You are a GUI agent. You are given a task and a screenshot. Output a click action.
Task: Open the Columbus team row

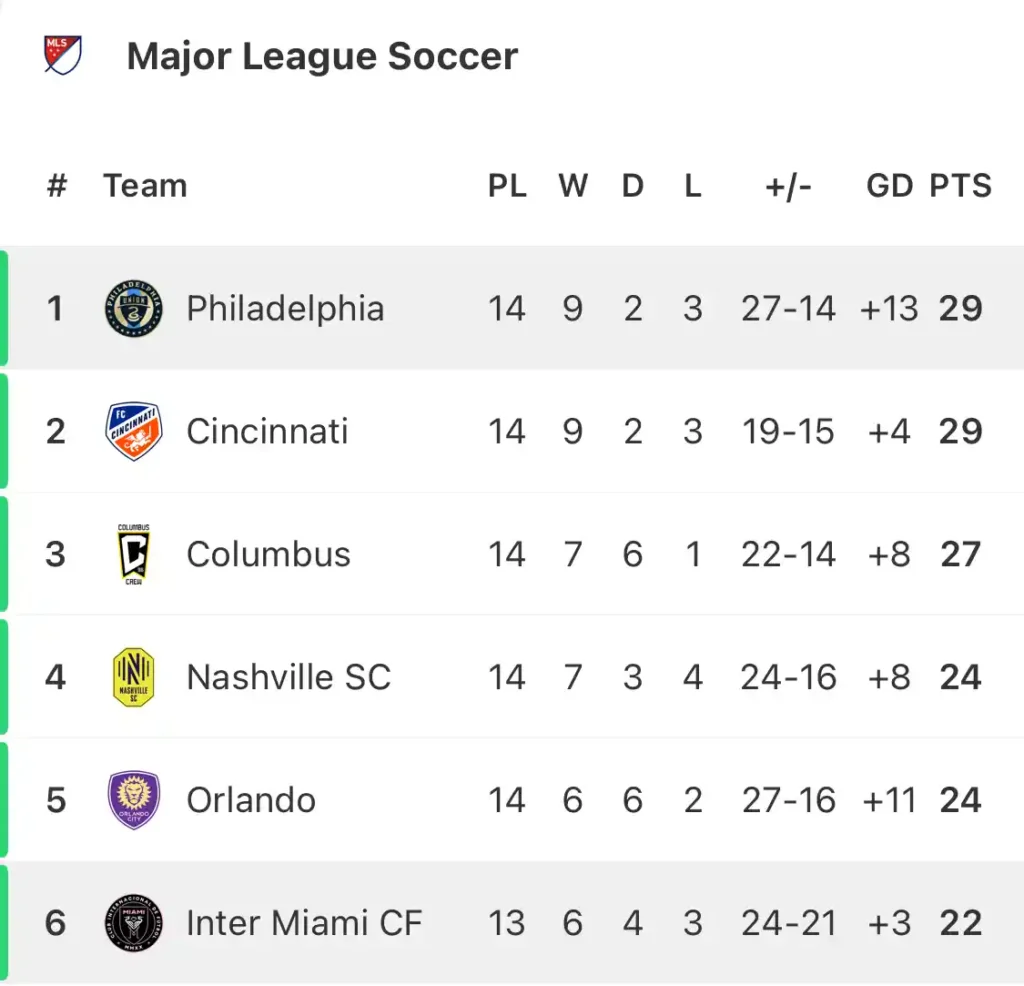(512, 554)
